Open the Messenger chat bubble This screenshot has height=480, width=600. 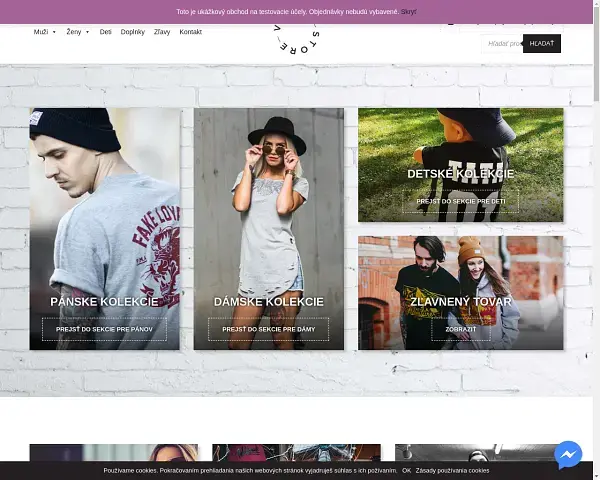pos(568,454)
